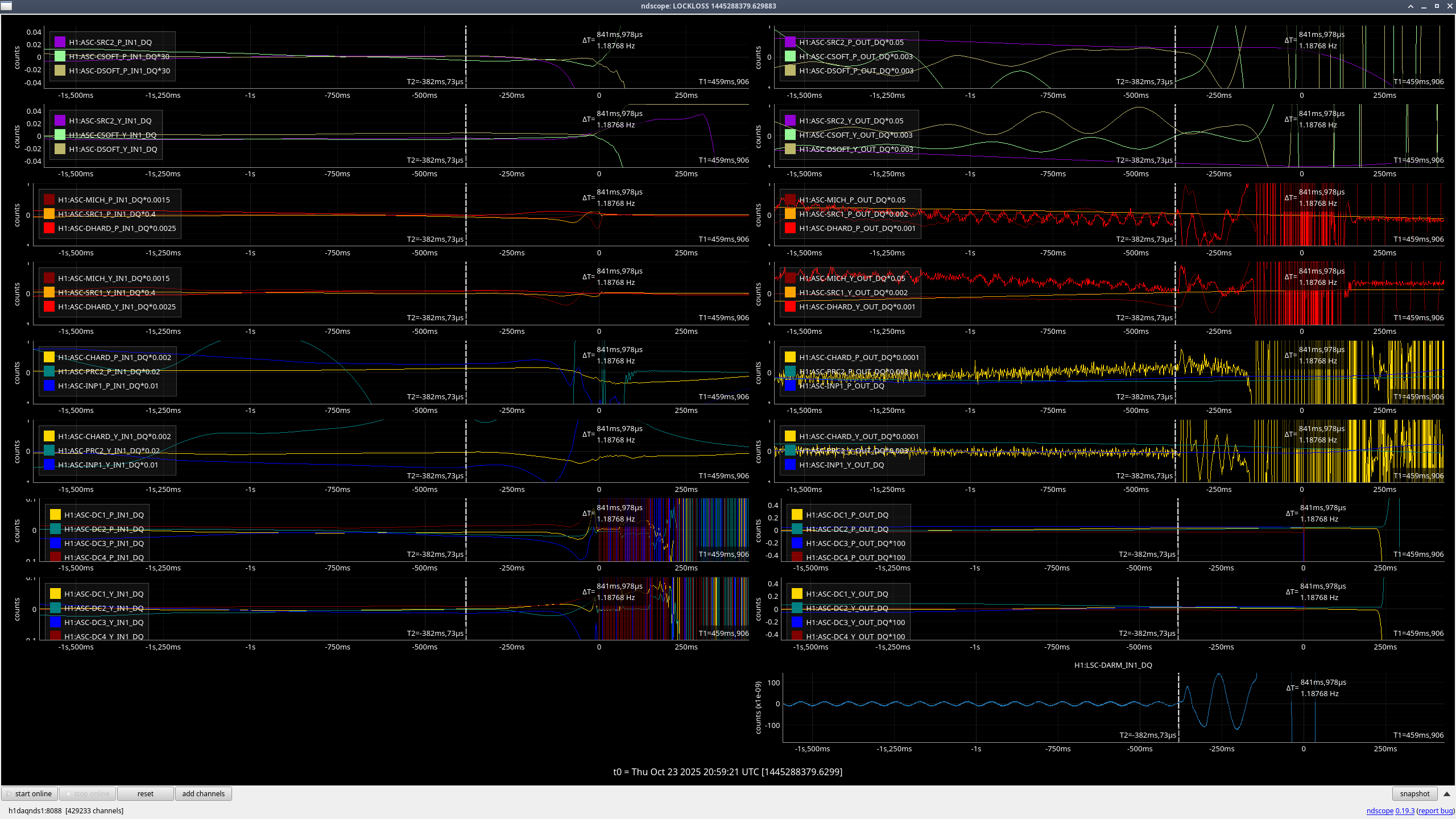Click the start online button
The height and width of the screenshot is (819, 1456).
(x=30, y=793)
